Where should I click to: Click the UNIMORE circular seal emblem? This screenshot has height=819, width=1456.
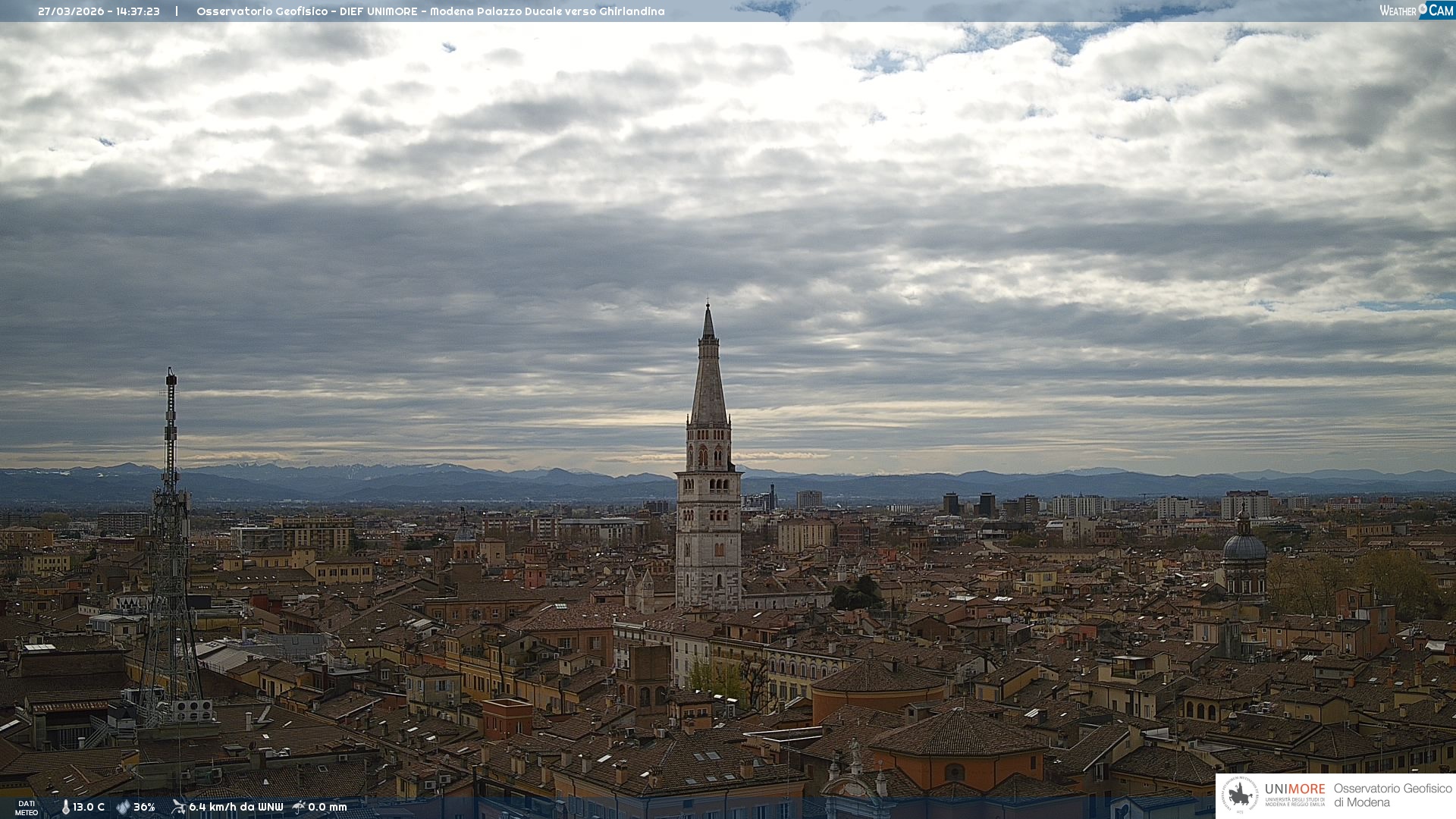pyautogui.click(x=1240, y=795)
